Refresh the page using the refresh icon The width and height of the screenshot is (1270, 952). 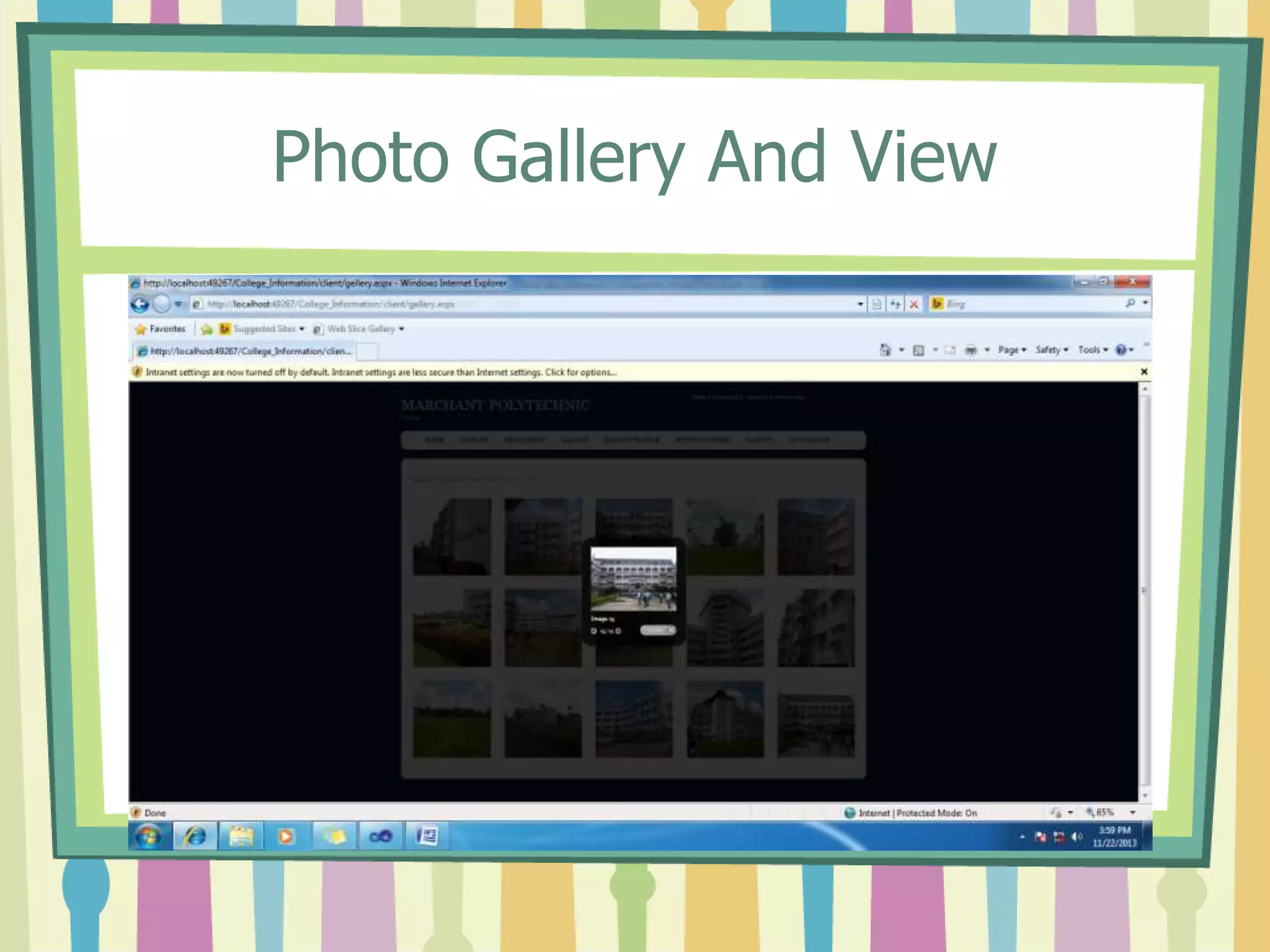click(x=895, y=304)
